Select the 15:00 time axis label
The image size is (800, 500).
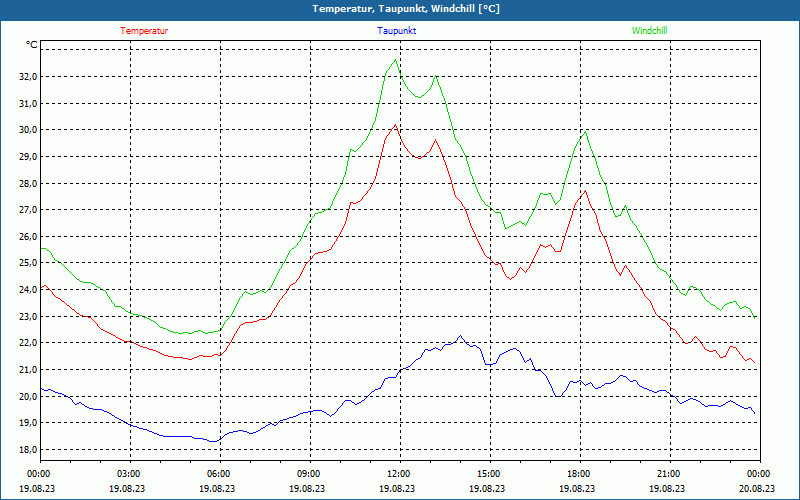coord(488,474)
